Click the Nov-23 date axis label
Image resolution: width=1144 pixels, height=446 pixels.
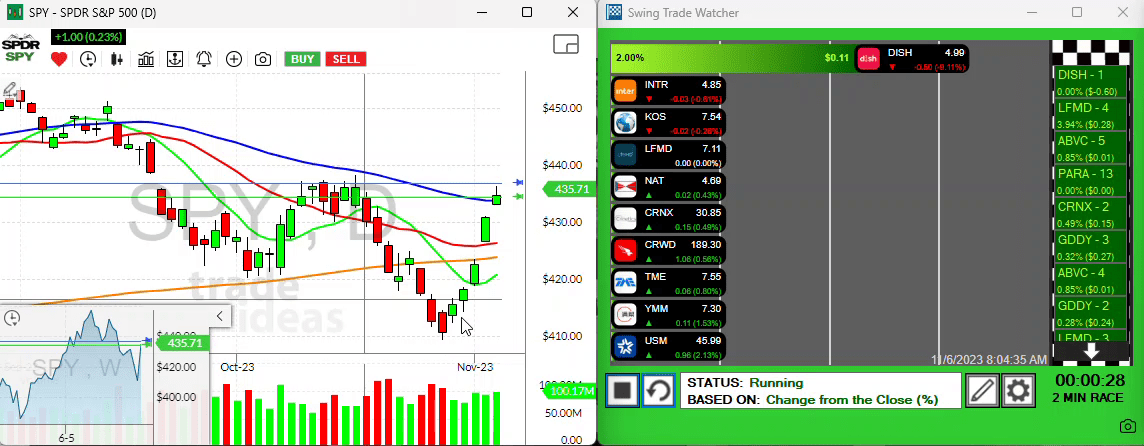click(475, 366)
